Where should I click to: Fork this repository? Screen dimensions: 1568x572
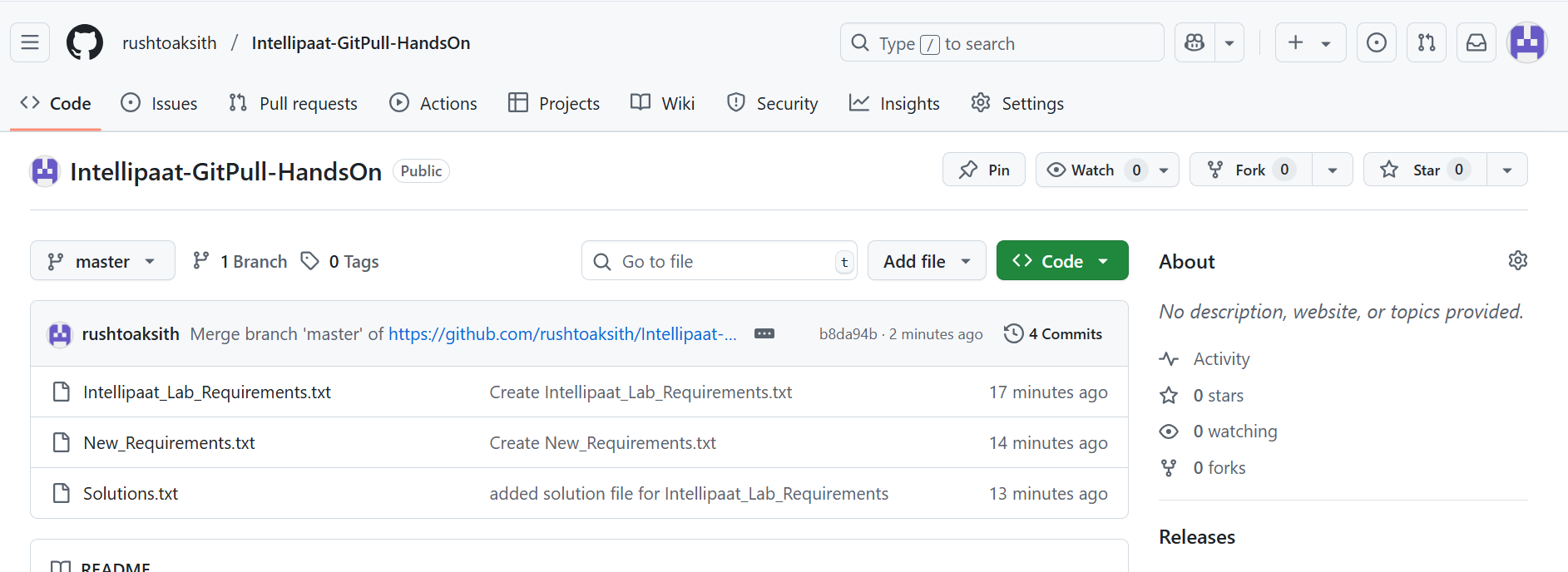(x=1251, y=170)
